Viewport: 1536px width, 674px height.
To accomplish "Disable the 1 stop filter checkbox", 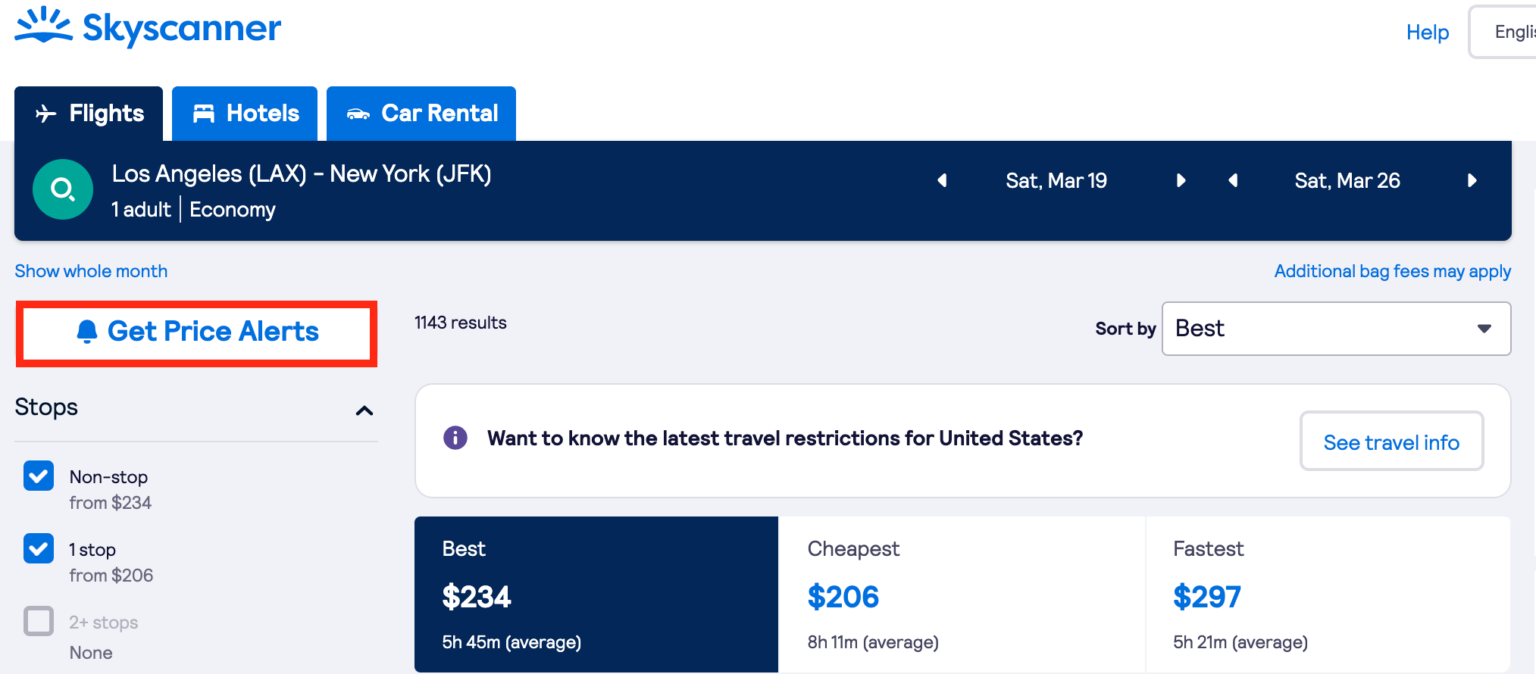I will pos(38,548).
